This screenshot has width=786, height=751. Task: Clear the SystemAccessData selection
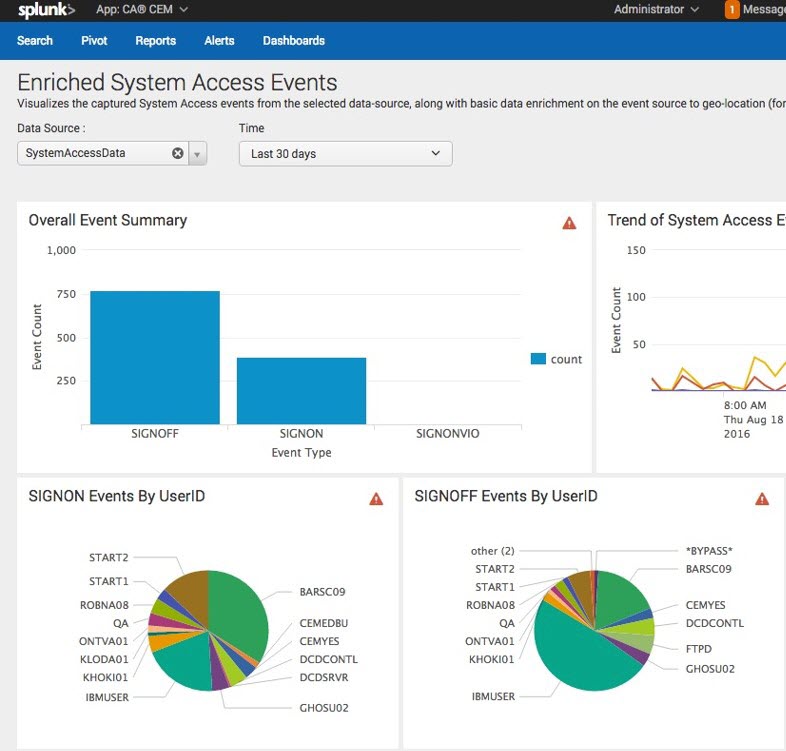[178, 154]
